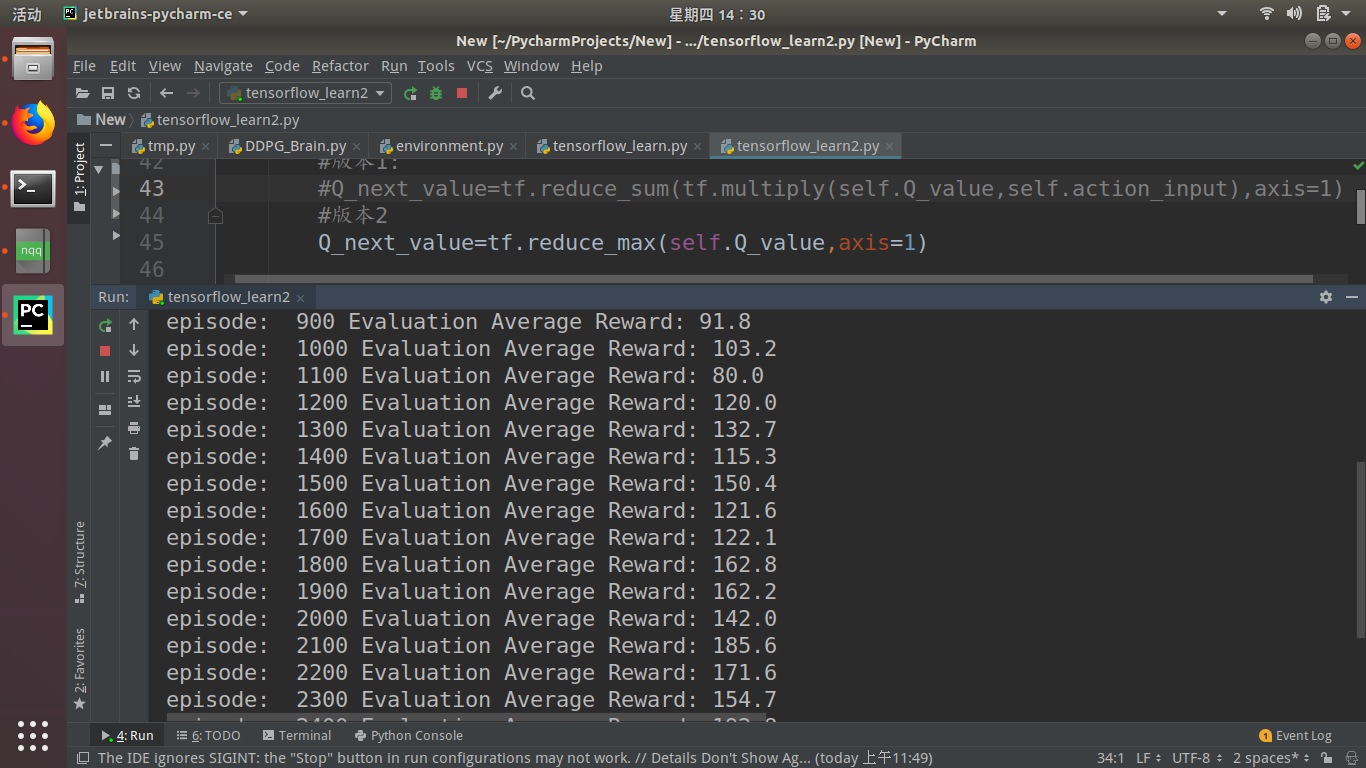Viewport: 1366px width, 768px height.
Task: Close the tensorflow_learn2.py editor tab
Action: tap(889, 147)
